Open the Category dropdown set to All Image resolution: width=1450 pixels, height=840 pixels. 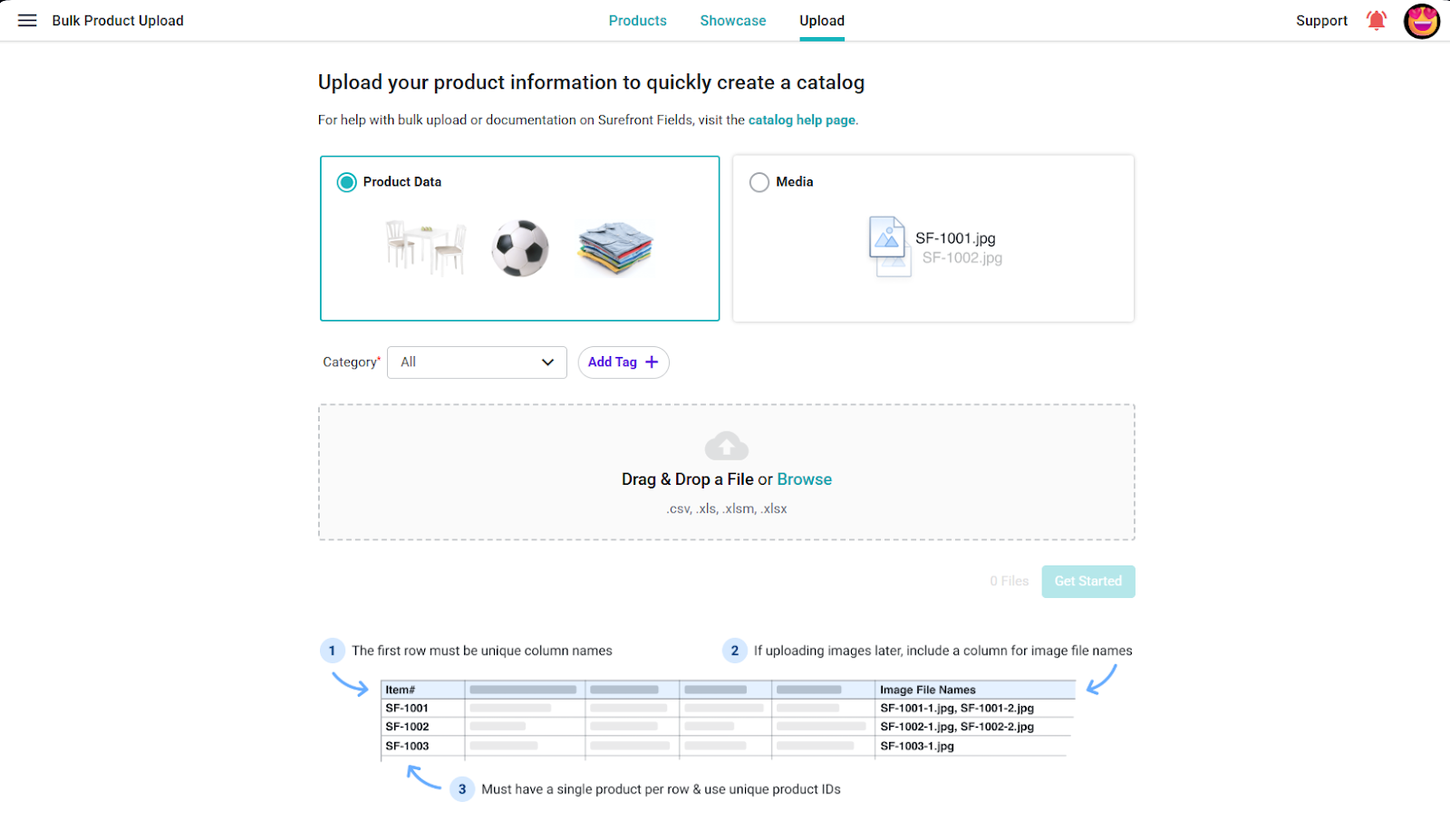(x=477, y=362)
